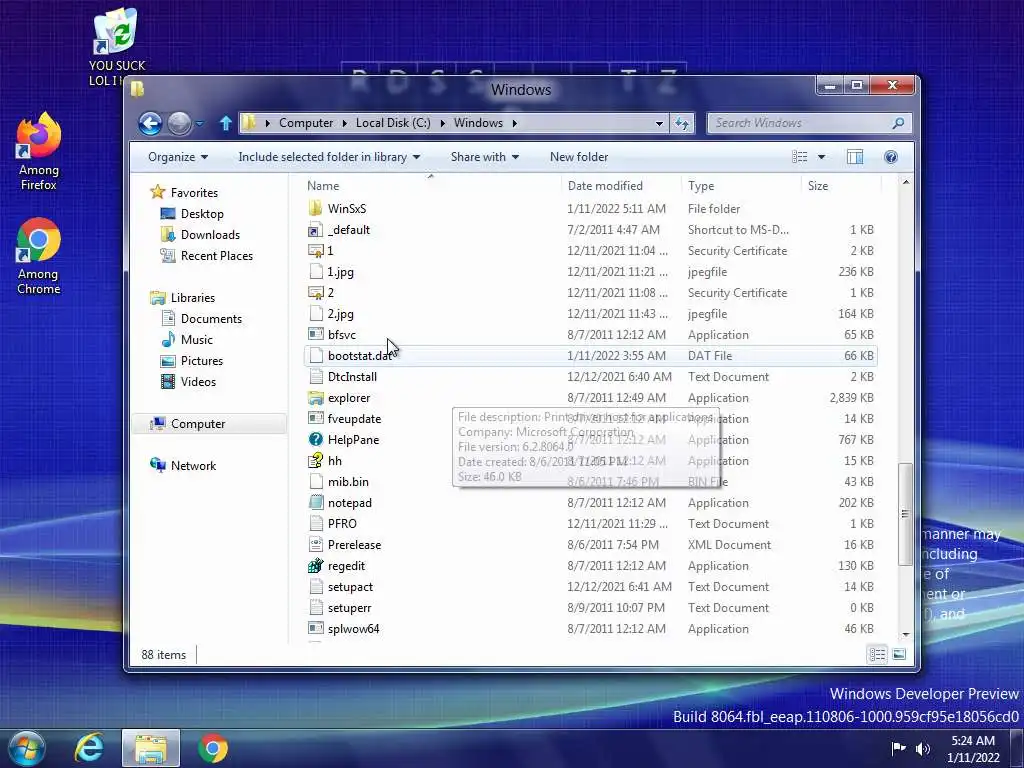Switch to large icons view status bar

(x=899, y=654)
